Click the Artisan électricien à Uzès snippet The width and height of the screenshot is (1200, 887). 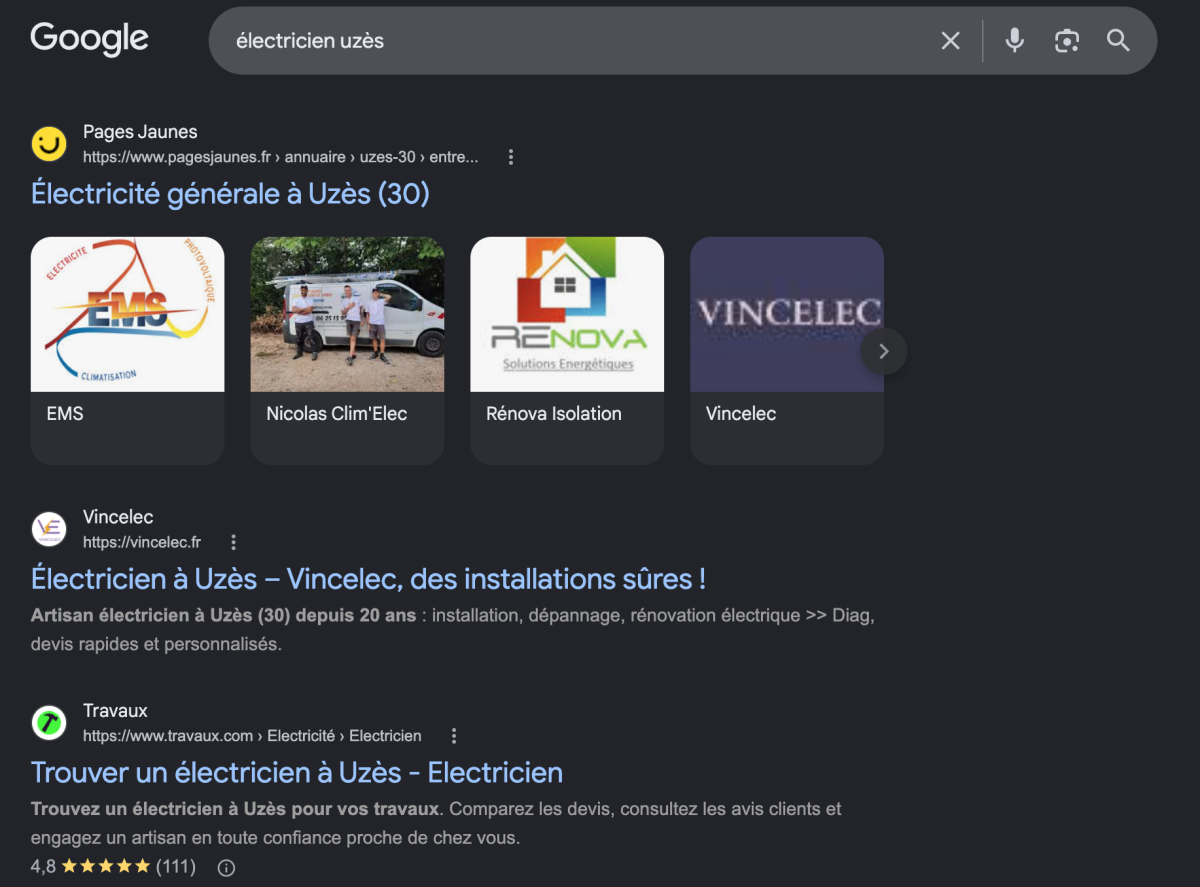453,630
